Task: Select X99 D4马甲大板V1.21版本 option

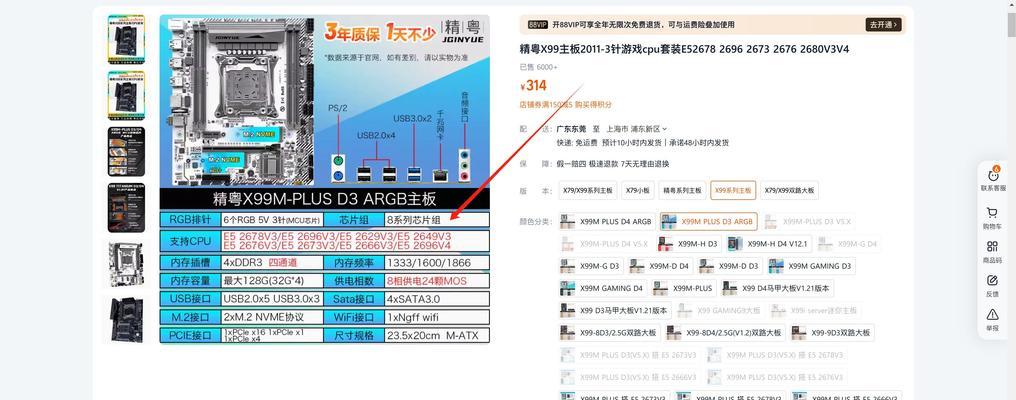Action: 778,288
